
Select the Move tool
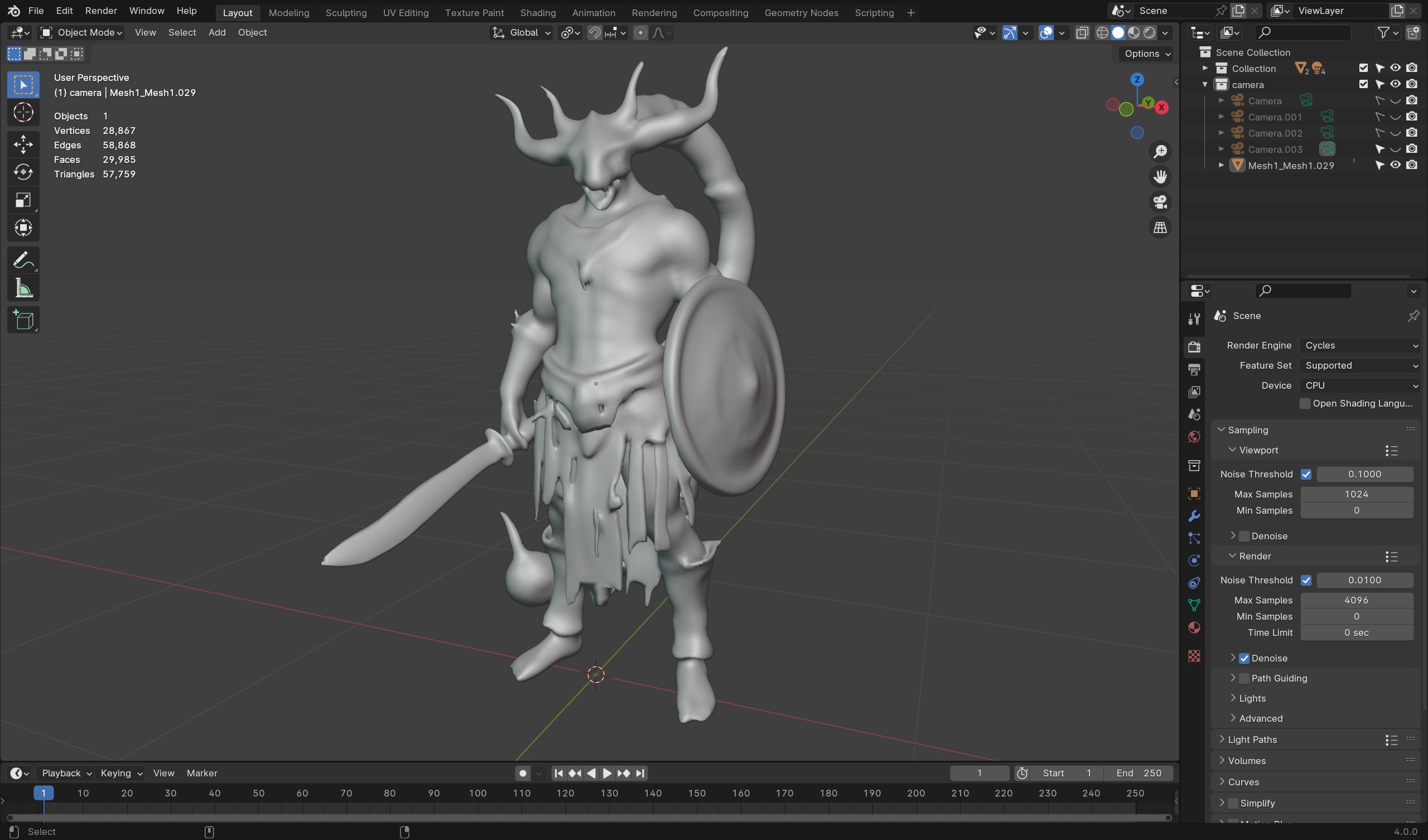pos(23,144)
